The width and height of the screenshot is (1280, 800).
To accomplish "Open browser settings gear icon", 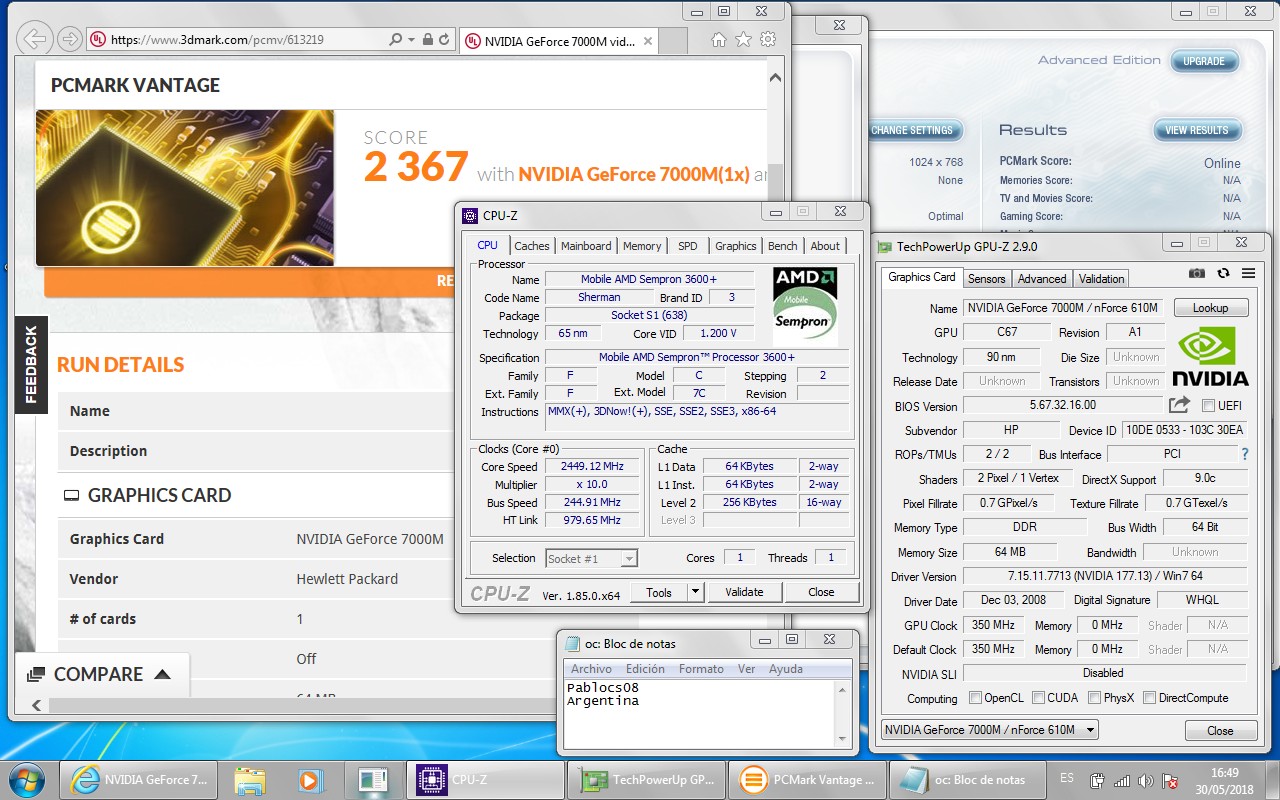I will pos(768,40).
